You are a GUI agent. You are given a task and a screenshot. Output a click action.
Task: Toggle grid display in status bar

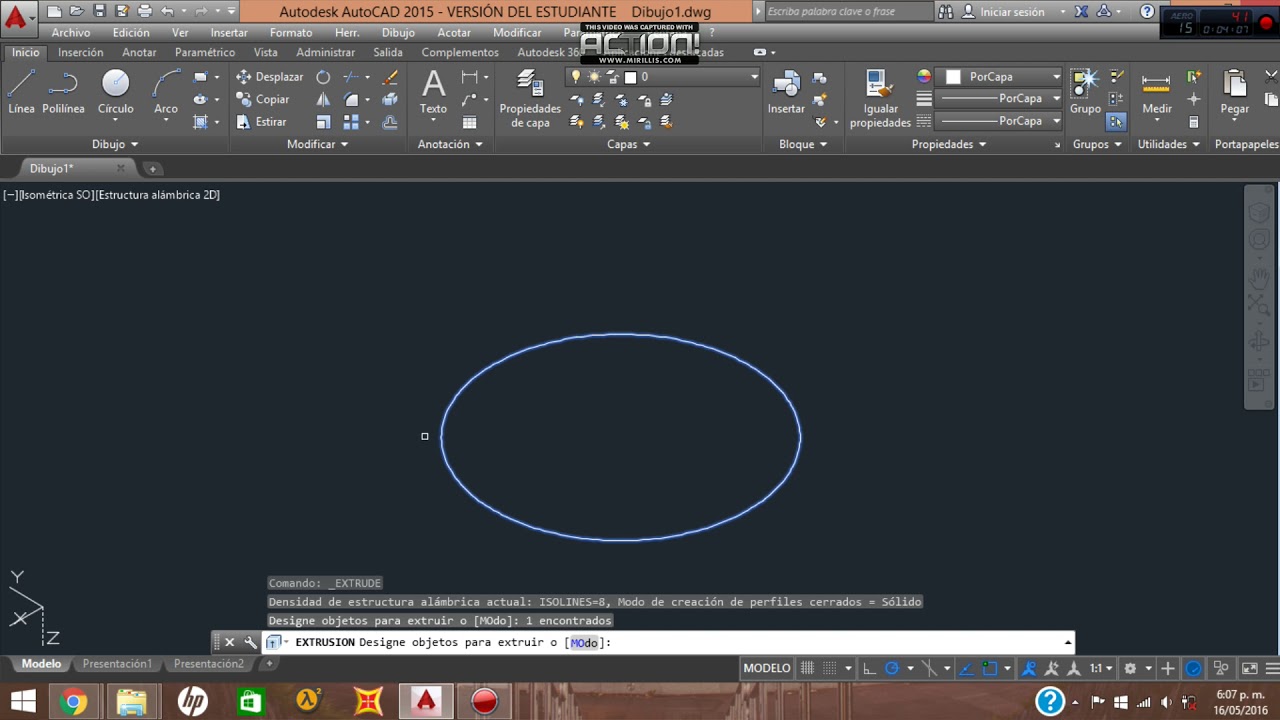pyautogui.click(x=808, y=668)
